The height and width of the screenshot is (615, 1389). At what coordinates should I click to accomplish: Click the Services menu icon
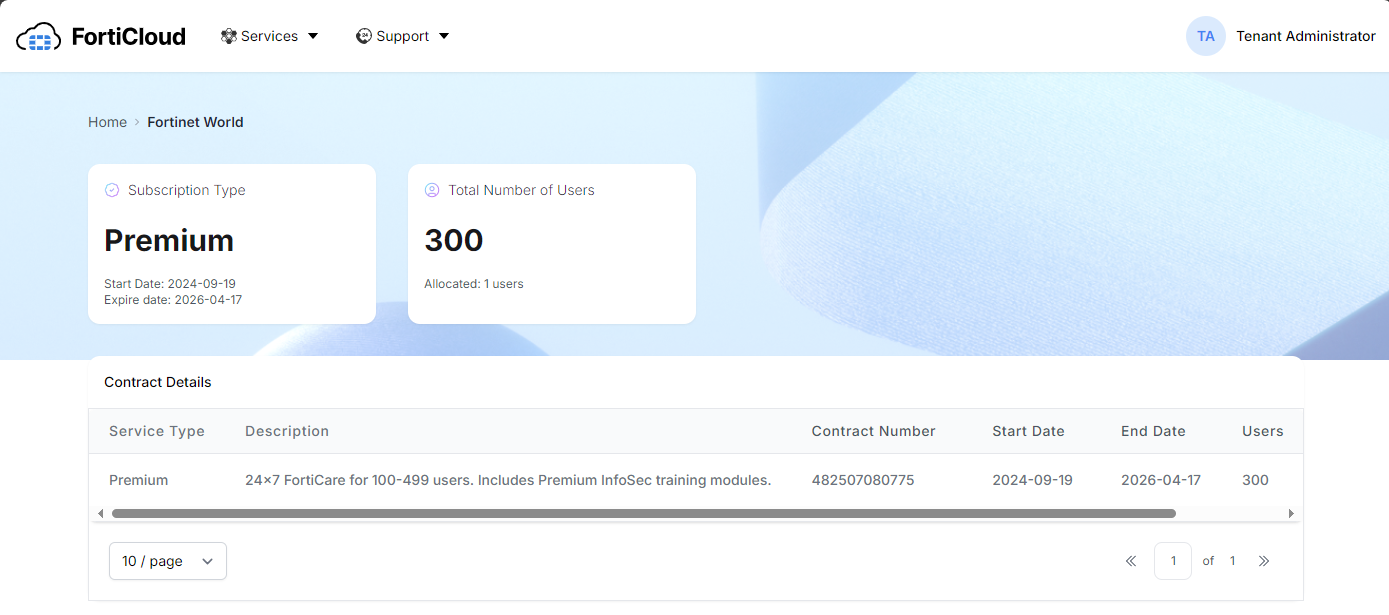click(229, 36)
